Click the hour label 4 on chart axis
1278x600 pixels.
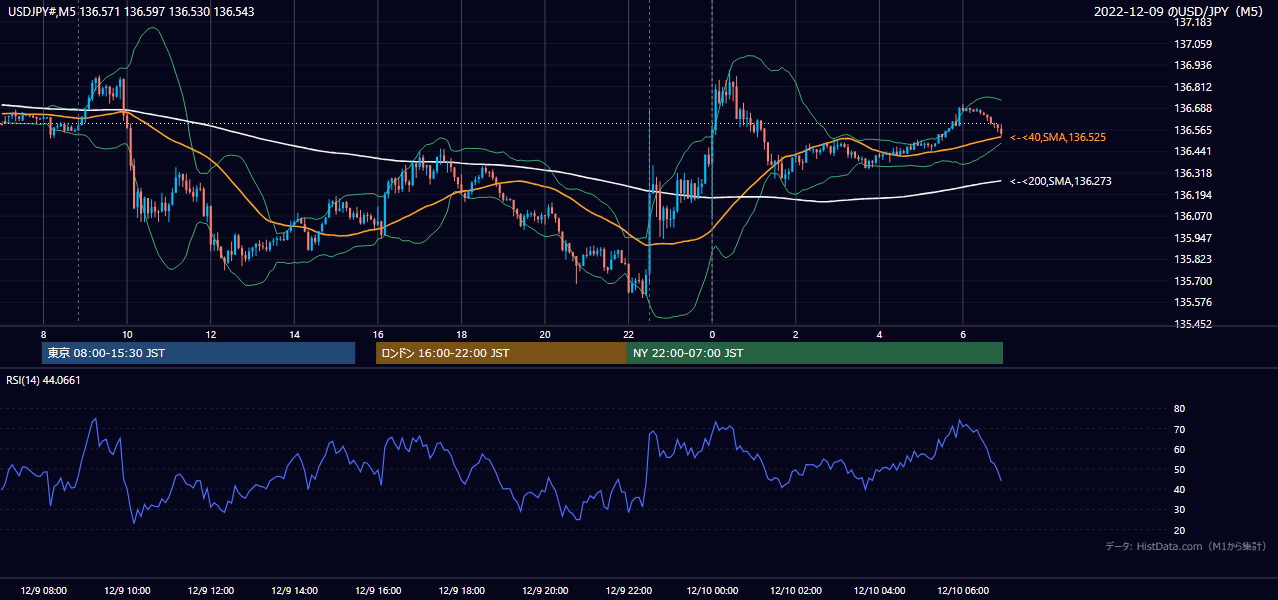pos(879,334)
